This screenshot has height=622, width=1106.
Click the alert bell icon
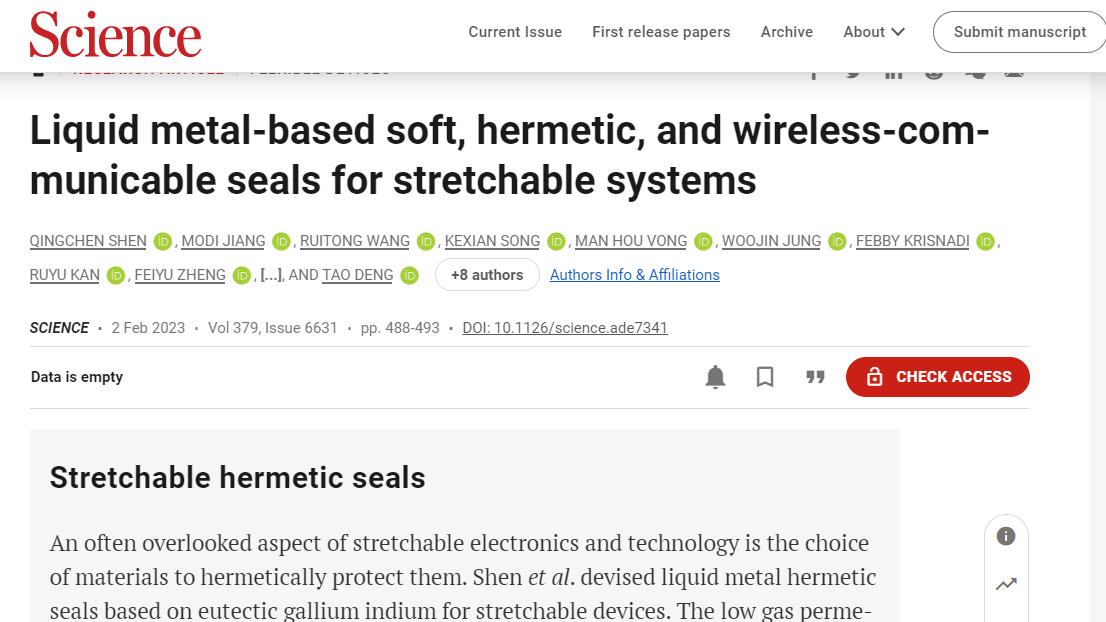[x=715, y=377]
